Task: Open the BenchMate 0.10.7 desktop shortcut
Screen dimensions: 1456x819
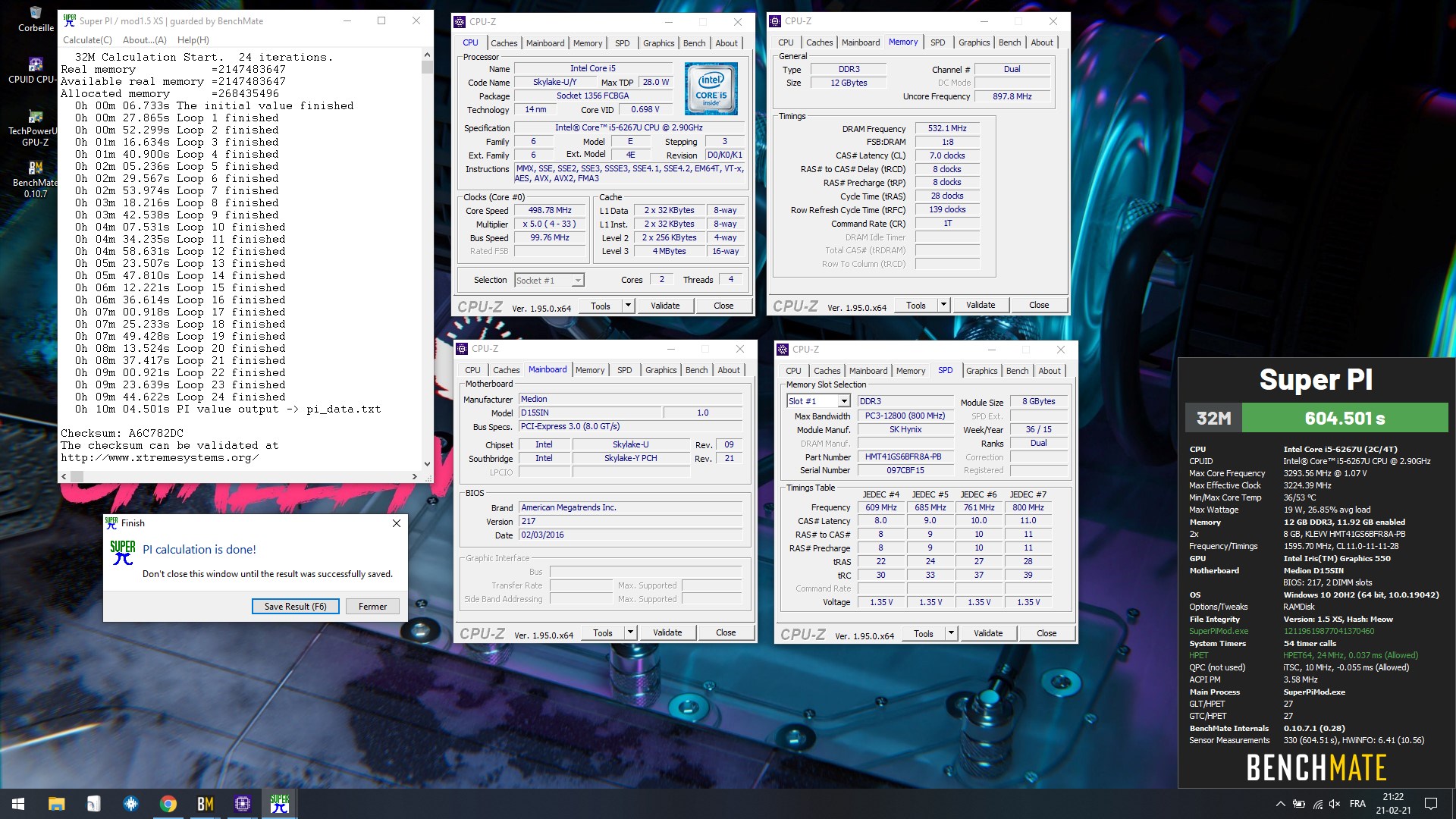Action: [x=35, y=180]
